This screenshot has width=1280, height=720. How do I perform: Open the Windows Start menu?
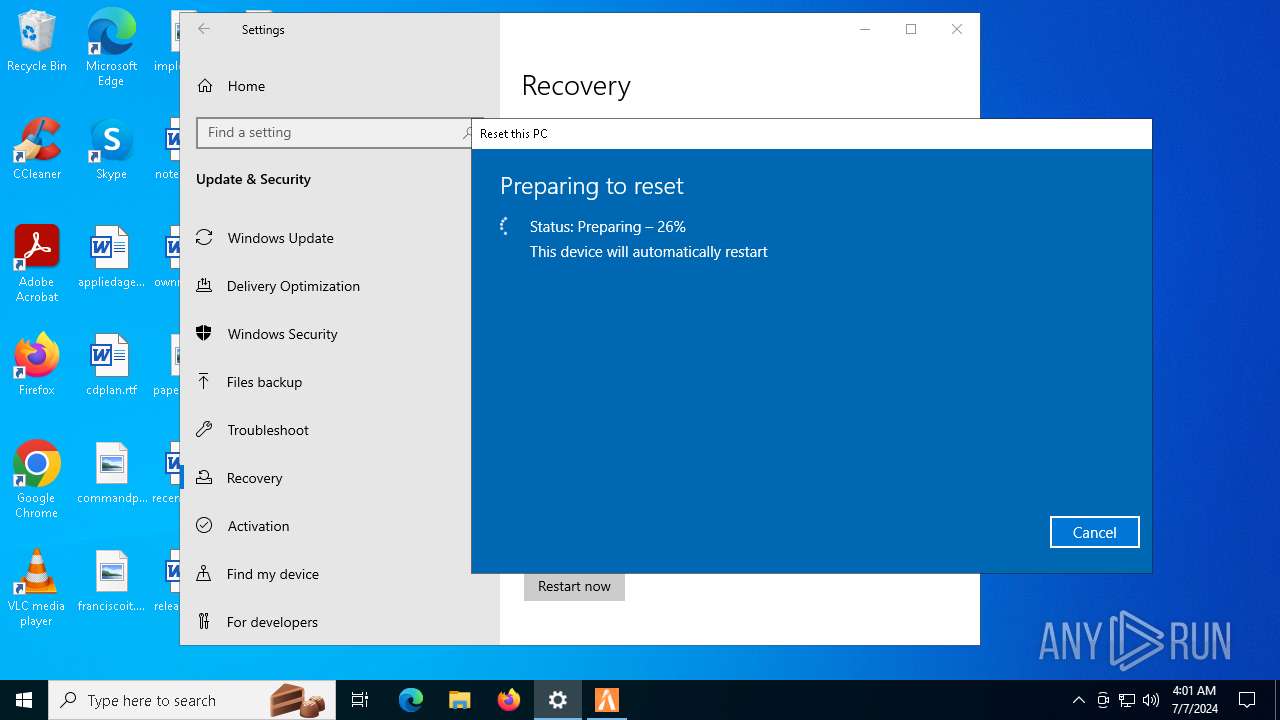(24, 700)
